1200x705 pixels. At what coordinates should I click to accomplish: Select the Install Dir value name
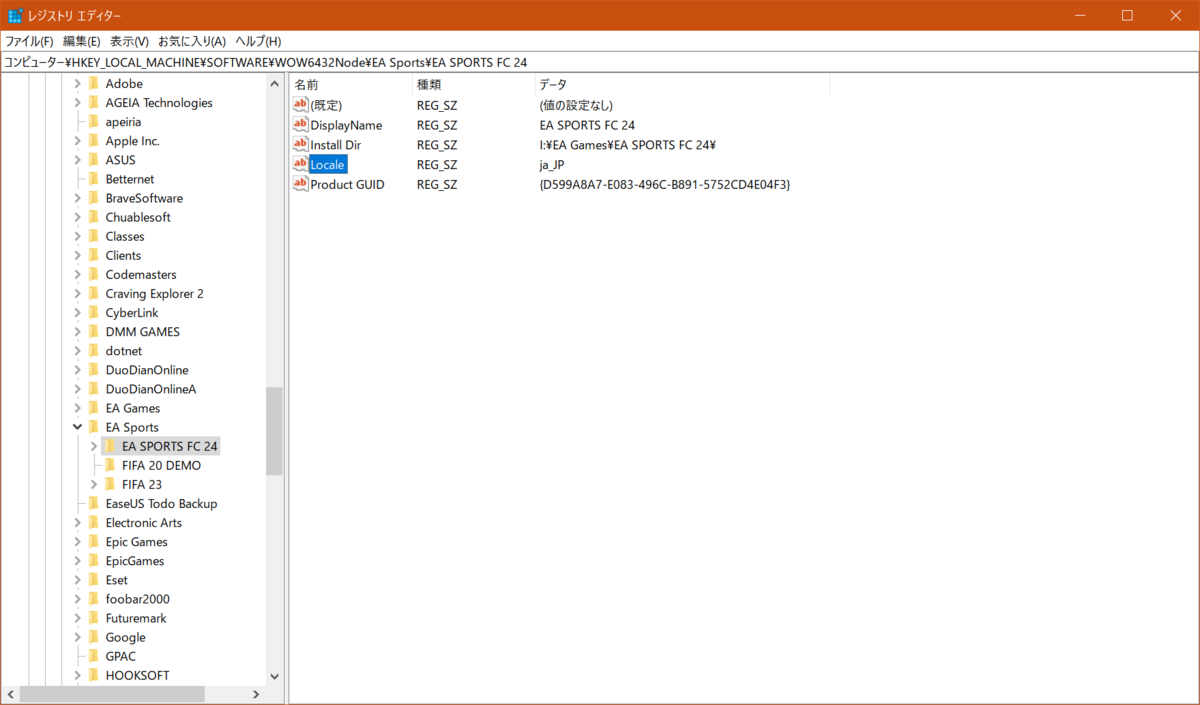pos(335,145)
